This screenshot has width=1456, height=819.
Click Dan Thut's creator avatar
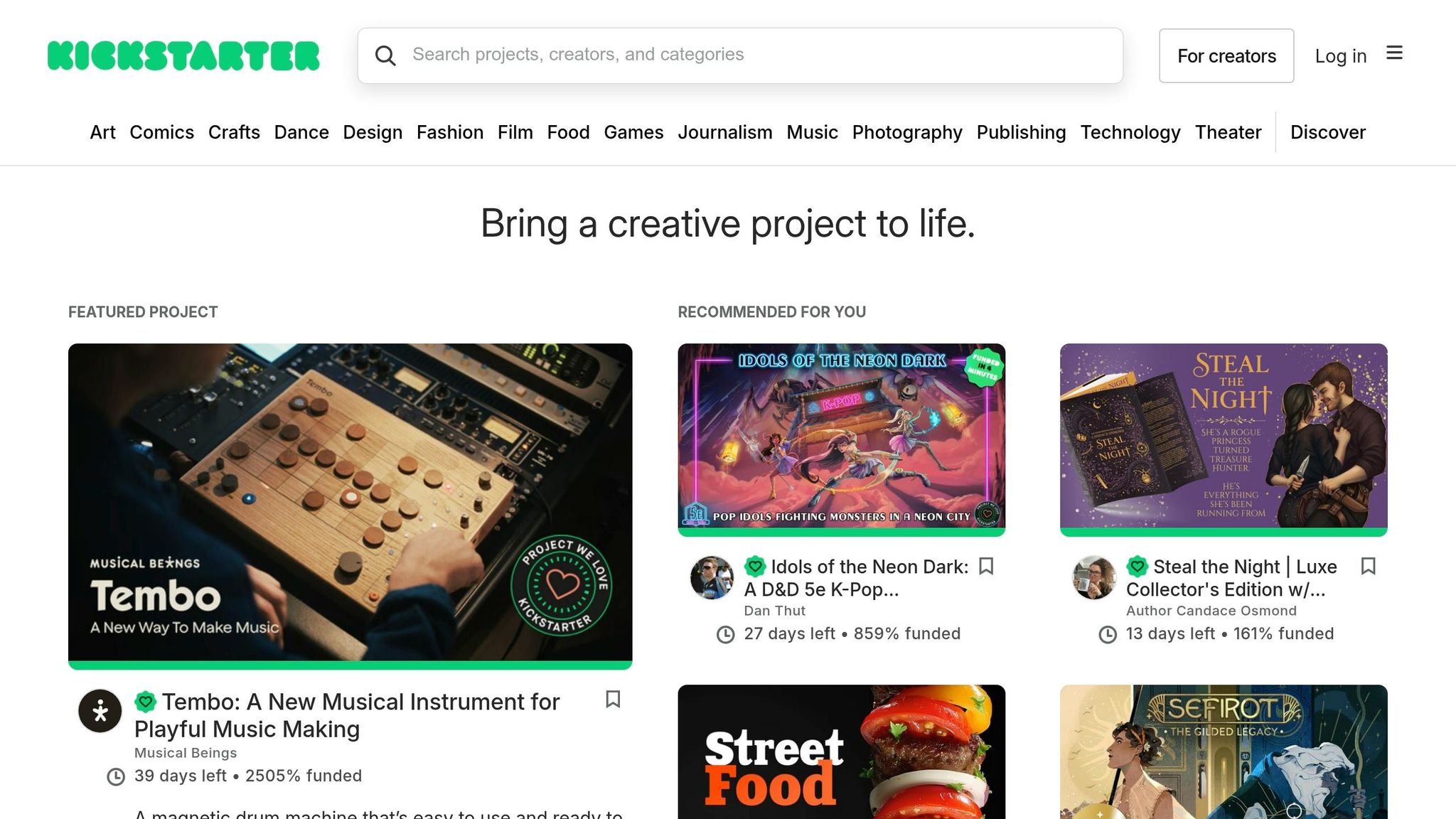coord(712,578)
